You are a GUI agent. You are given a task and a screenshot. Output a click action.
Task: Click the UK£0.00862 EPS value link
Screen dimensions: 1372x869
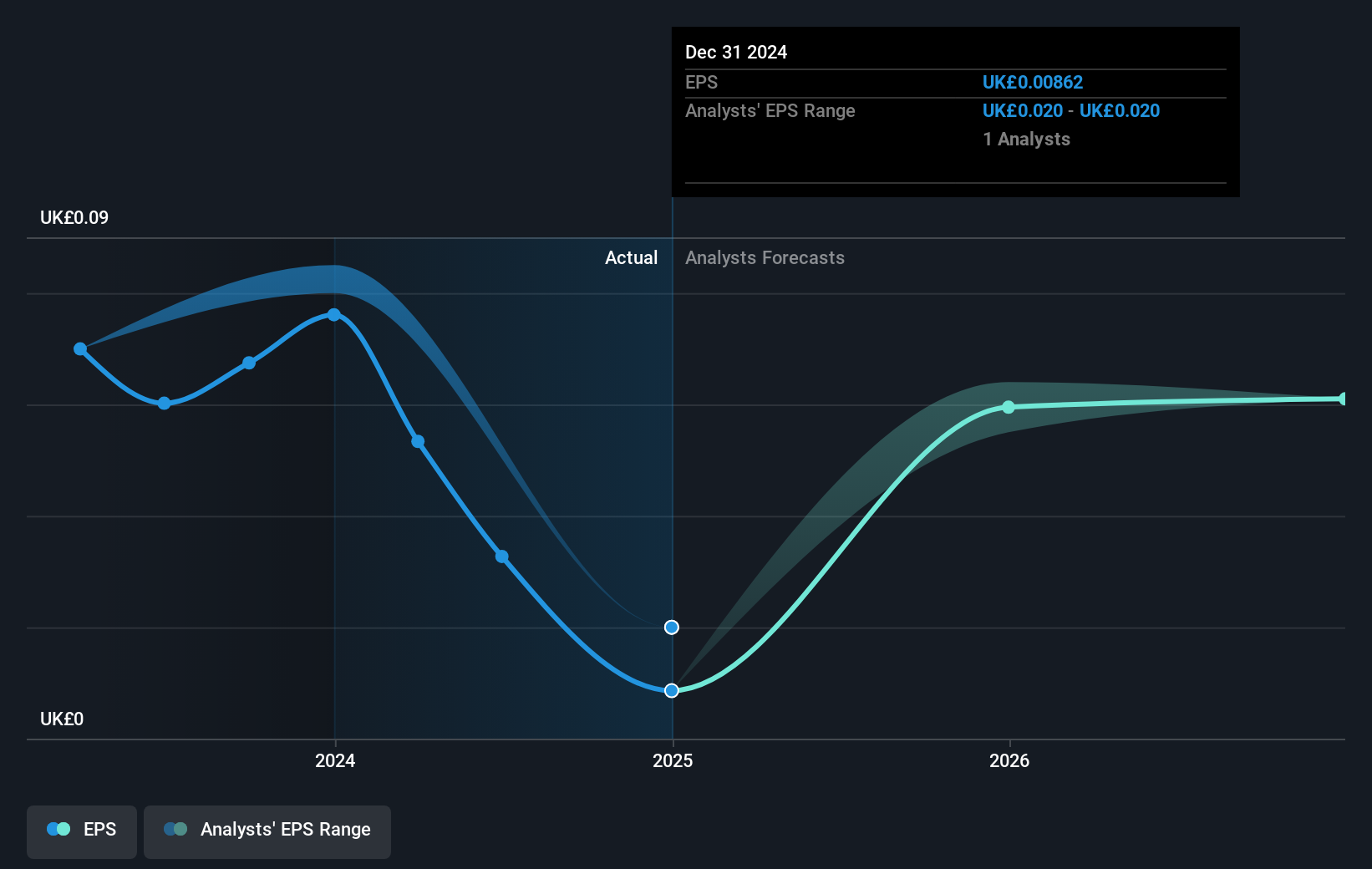pos(1033,82)
